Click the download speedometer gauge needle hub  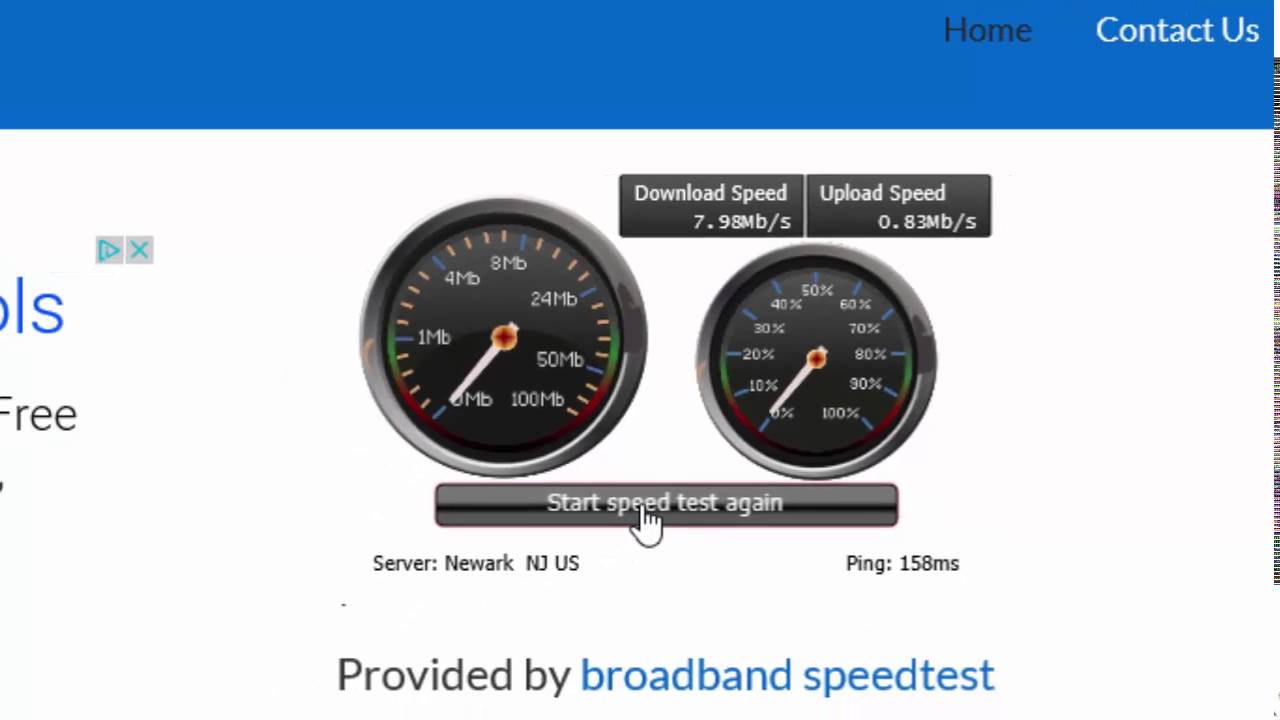pyautogui.click(x=505, y=337)
